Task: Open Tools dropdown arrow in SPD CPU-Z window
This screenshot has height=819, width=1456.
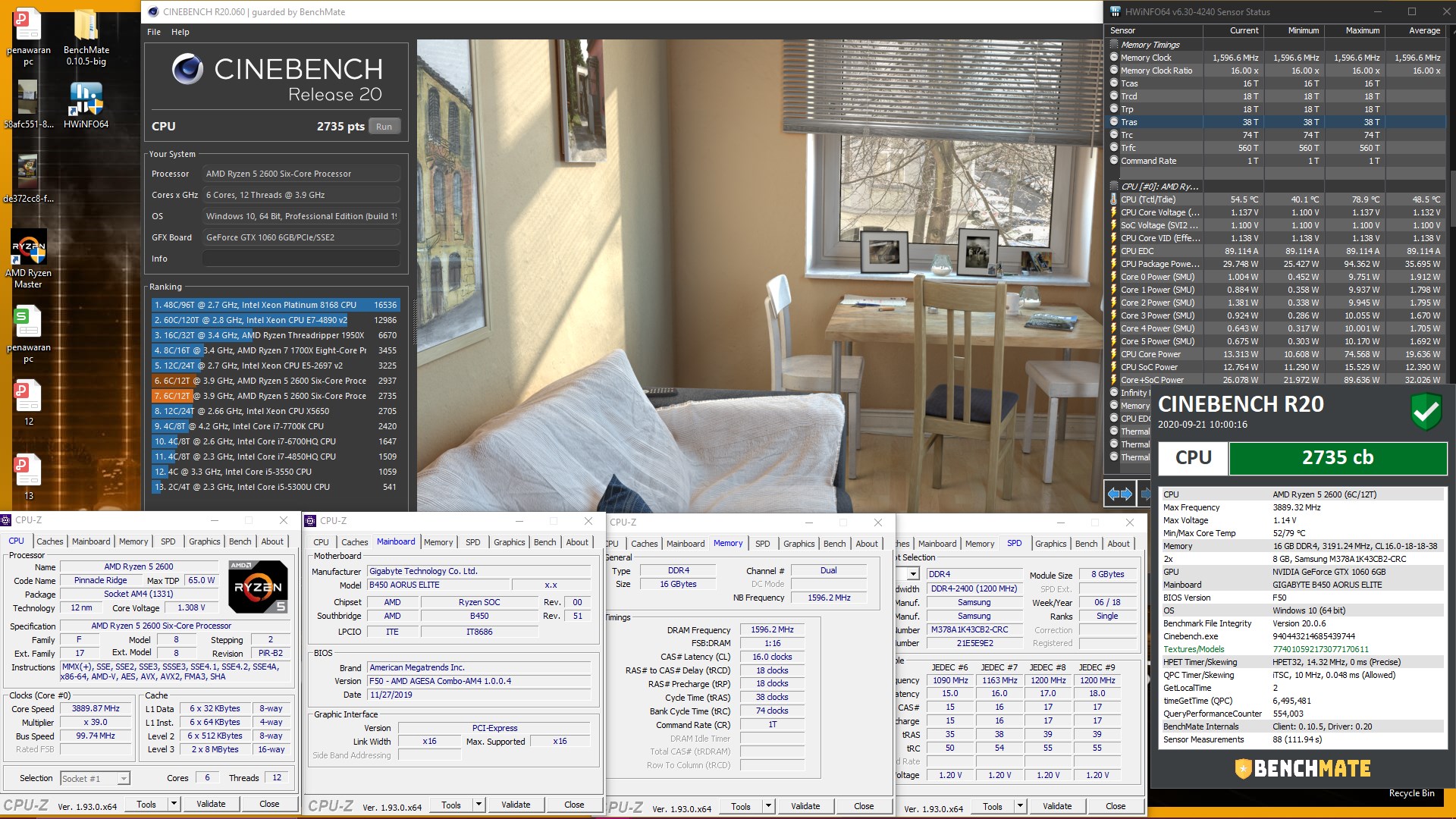Action: pos(1020,806)
